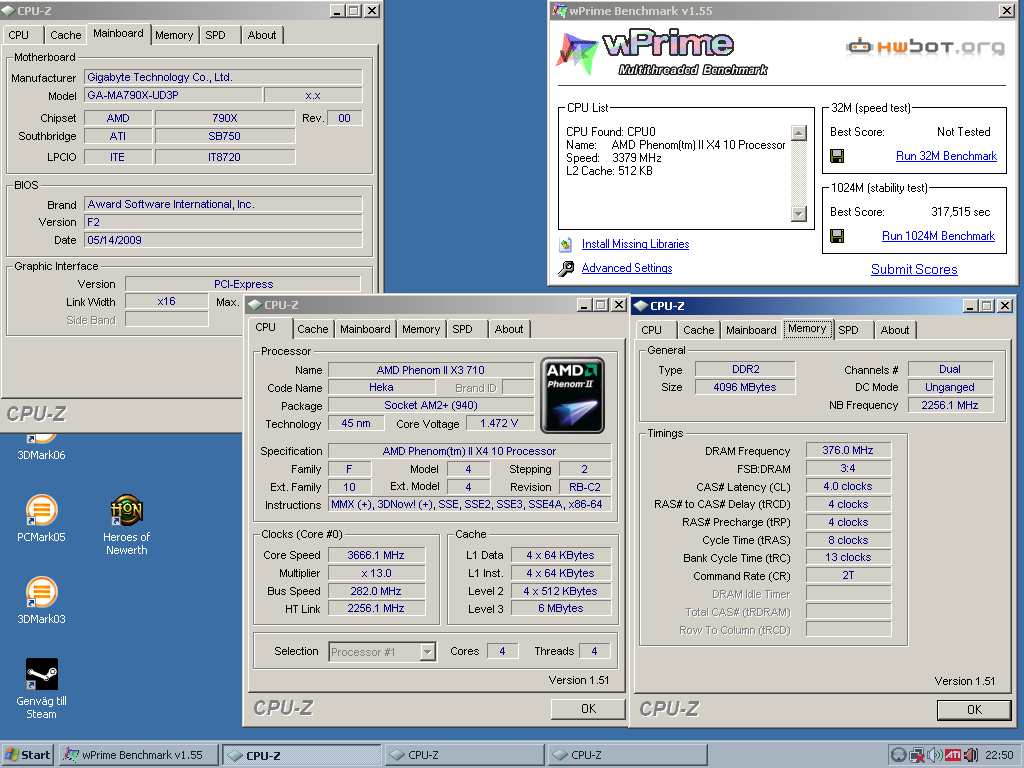Click the Core Speed value 3666.1 MHz
The image size is (1024, 768).
[376, 555]
